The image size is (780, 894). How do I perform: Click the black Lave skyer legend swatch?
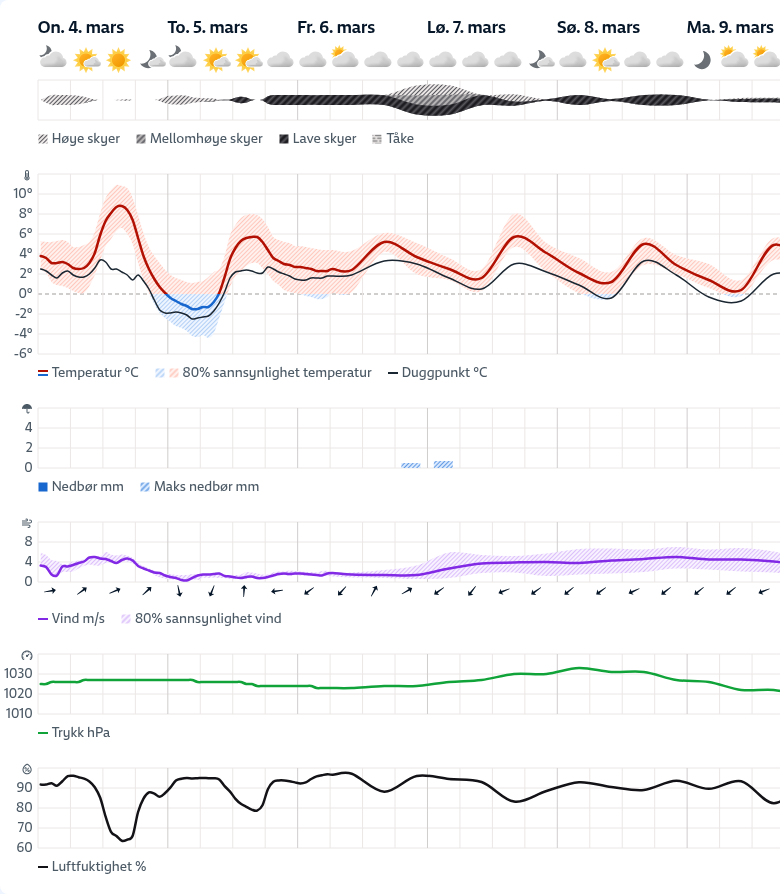click(x=285, y=139)
